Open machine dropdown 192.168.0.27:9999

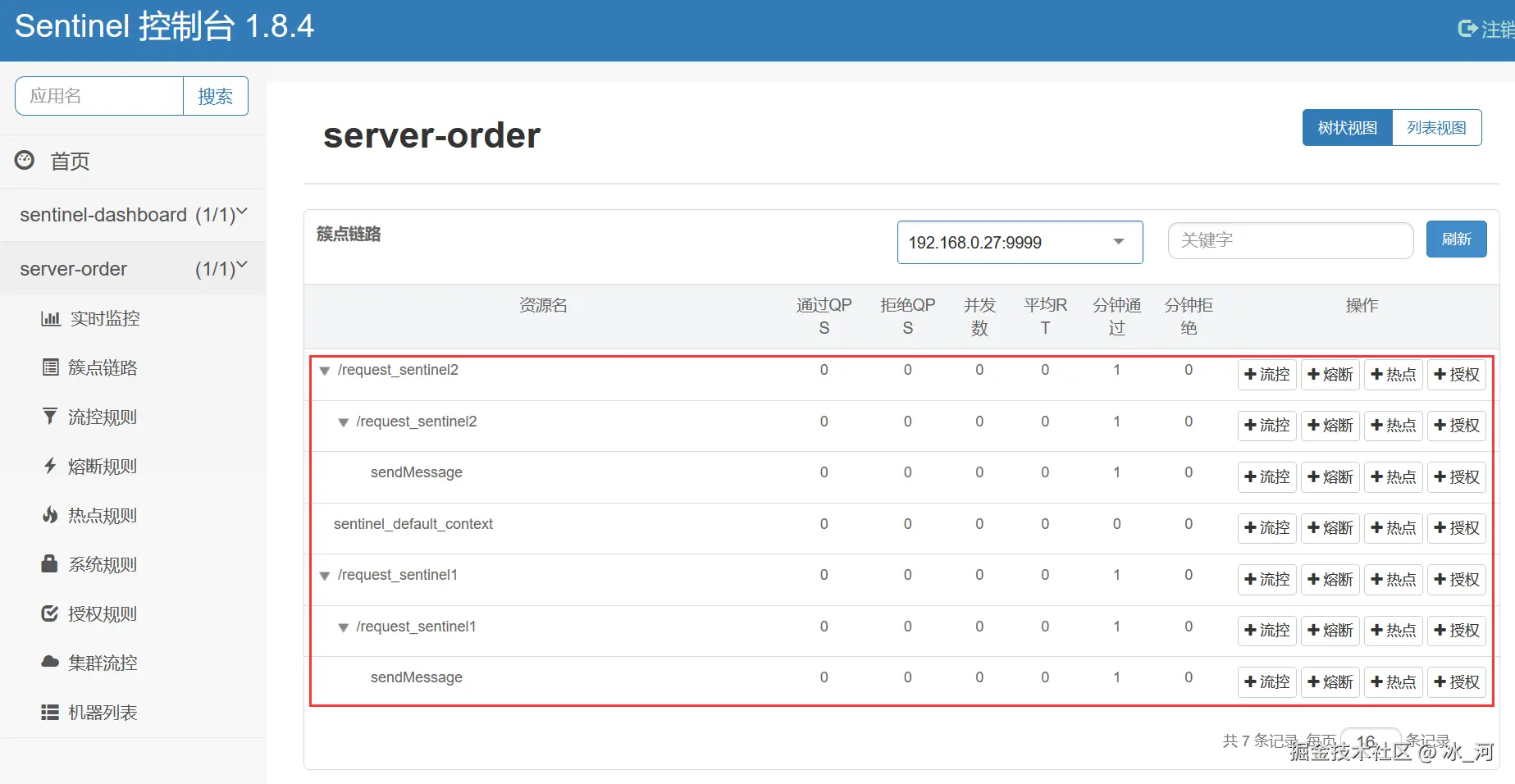[x=1020, y=242]
